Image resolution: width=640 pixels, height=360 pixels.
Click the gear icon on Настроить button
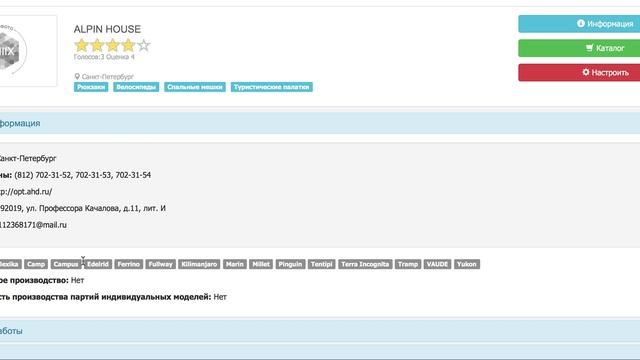(586, 72)
